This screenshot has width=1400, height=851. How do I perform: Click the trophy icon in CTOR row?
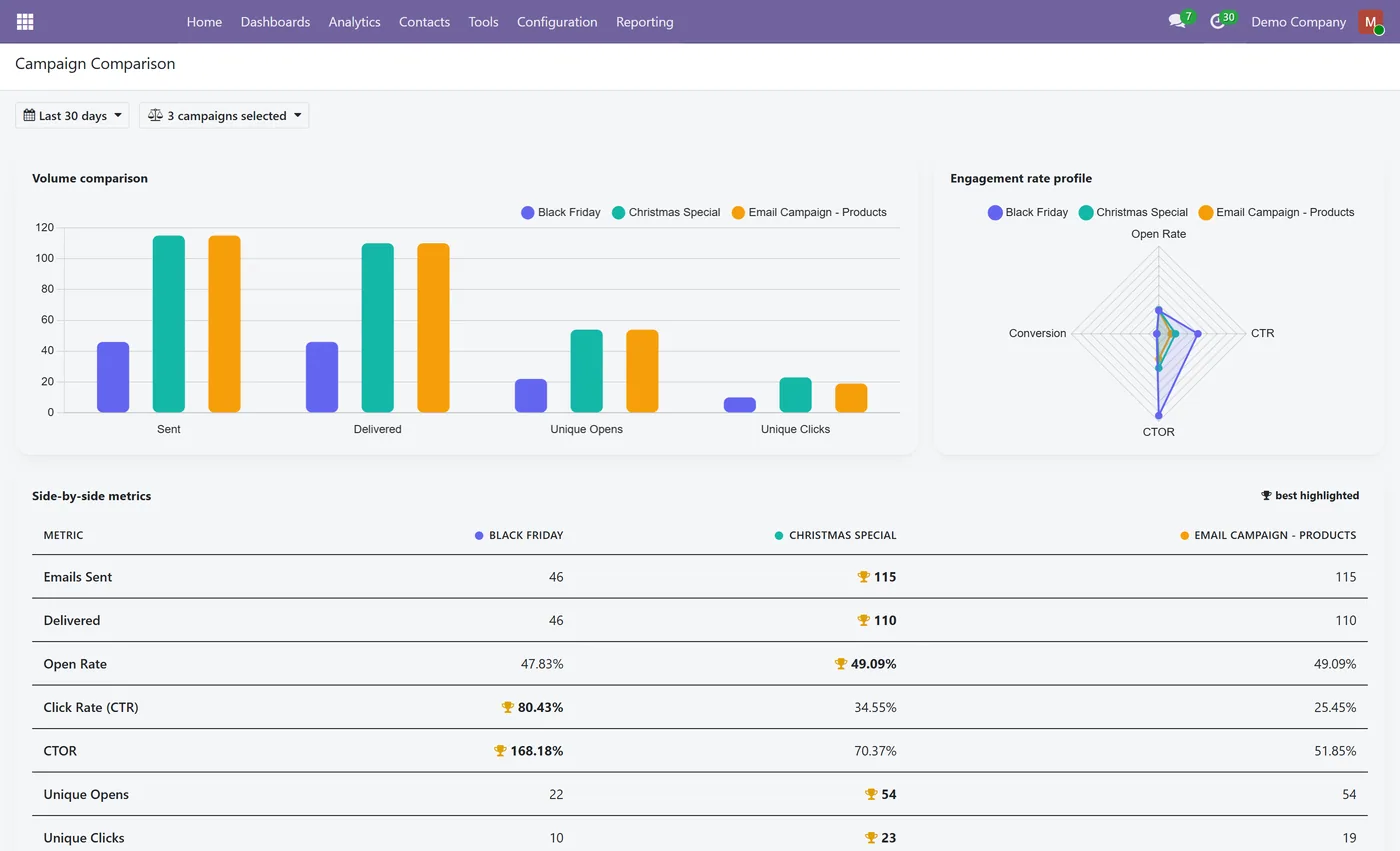[501, 750]
